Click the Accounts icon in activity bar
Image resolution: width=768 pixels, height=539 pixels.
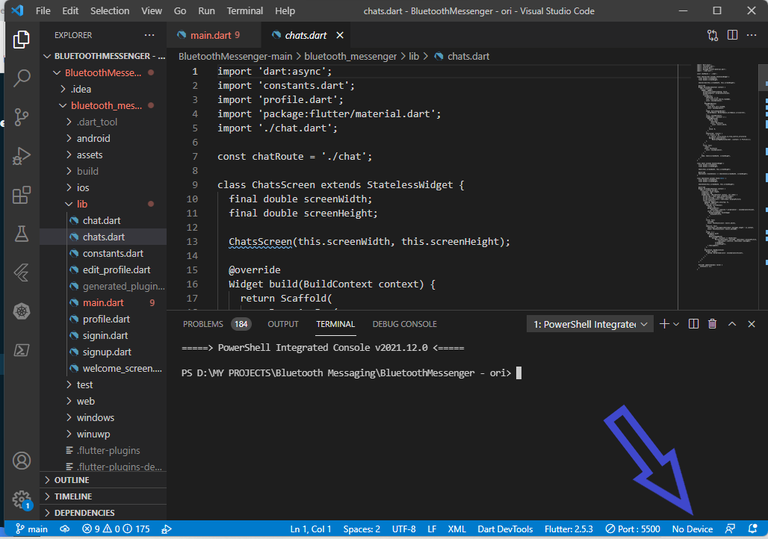(x=21, y=461)
